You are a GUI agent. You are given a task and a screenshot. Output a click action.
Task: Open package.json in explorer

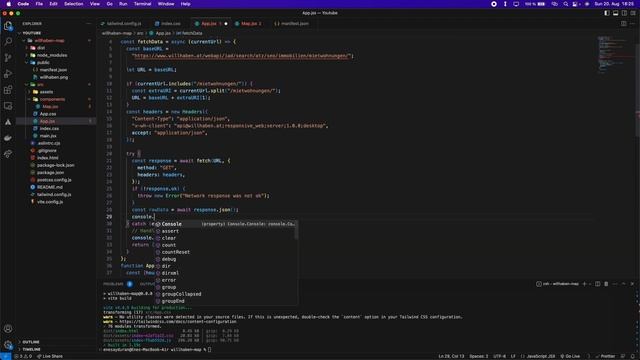click(x=50, y=173)
